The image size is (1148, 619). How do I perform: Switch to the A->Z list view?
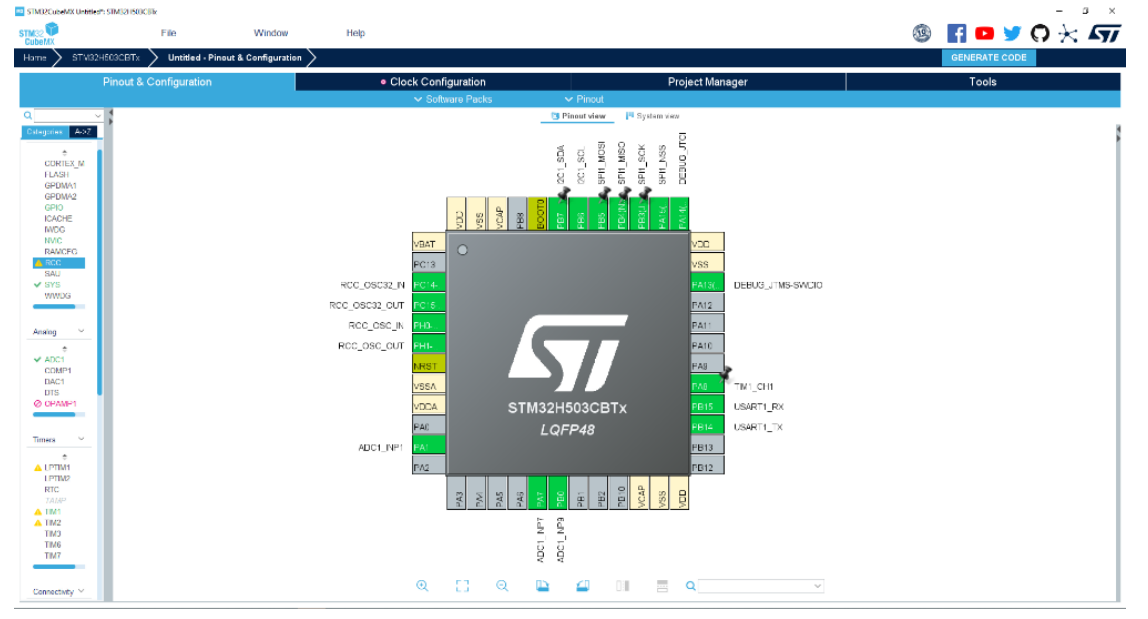point(83,132)
